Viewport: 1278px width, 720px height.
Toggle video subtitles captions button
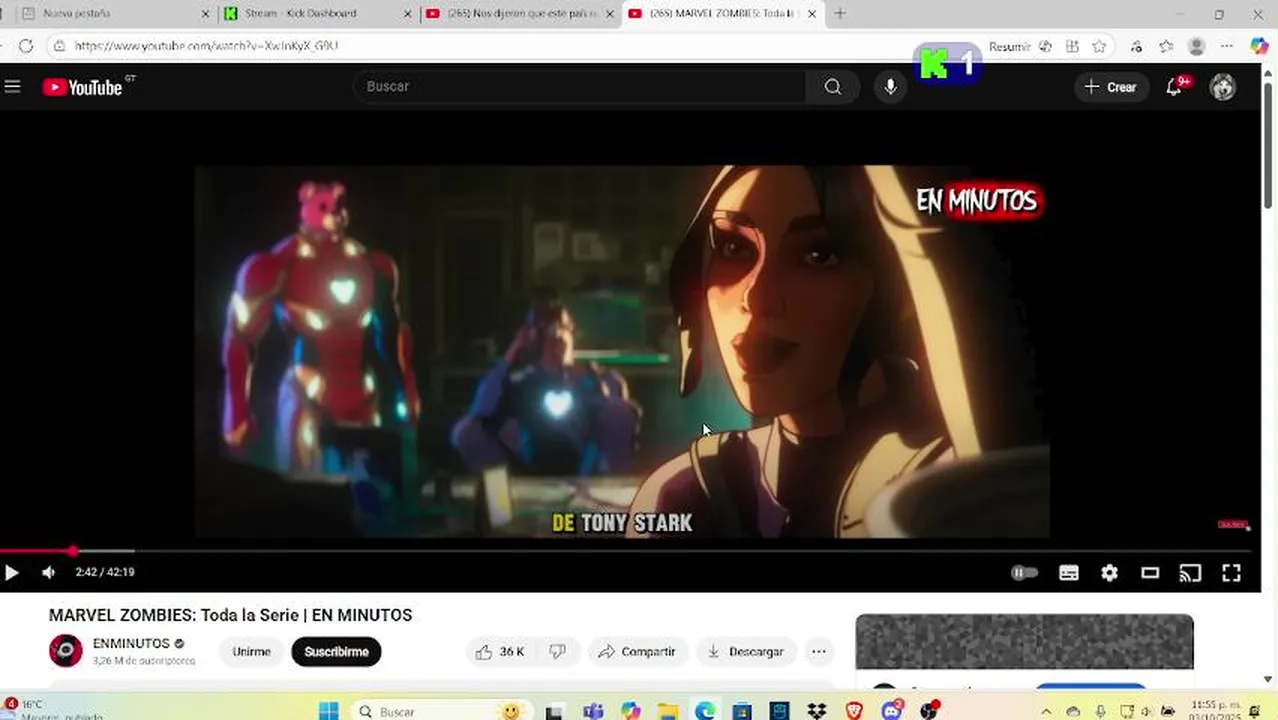coord(1069,572)
